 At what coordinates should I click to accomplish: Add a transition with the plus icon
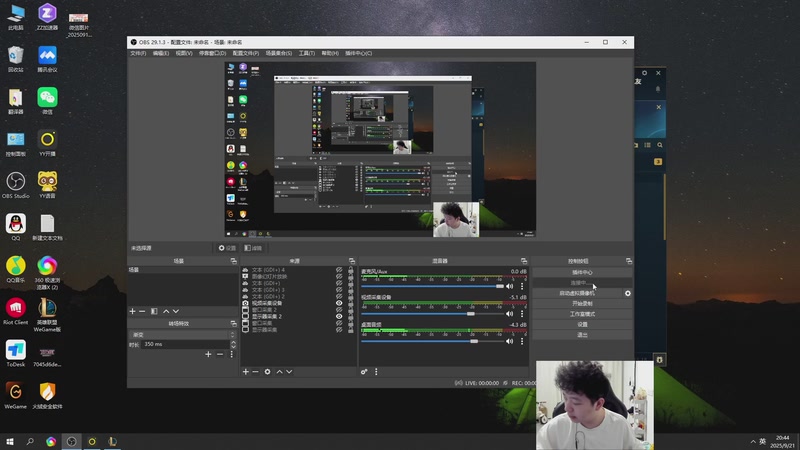tap(208, 354)
